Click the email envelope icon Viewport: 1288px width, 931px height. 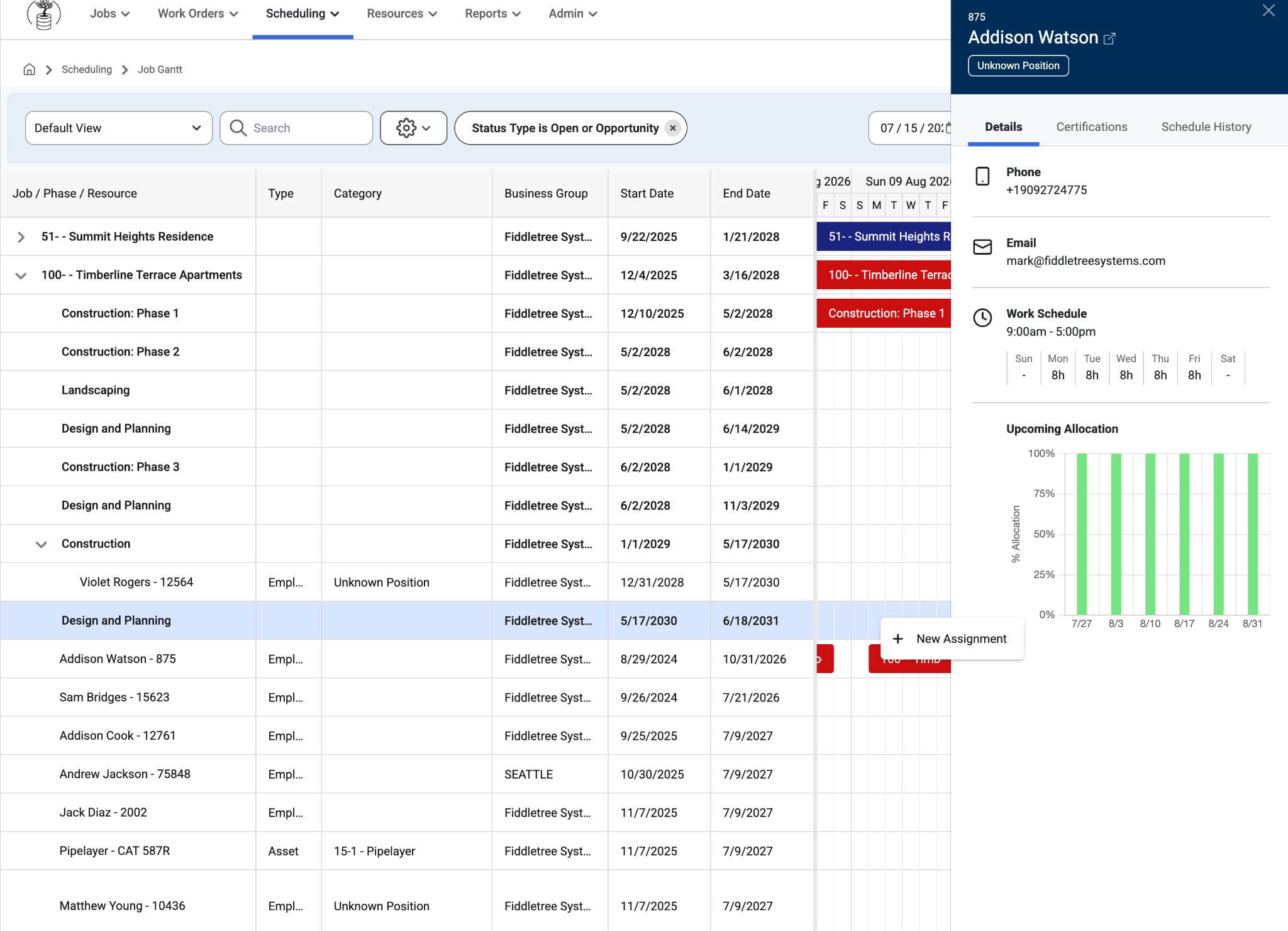tap(982, 247)
